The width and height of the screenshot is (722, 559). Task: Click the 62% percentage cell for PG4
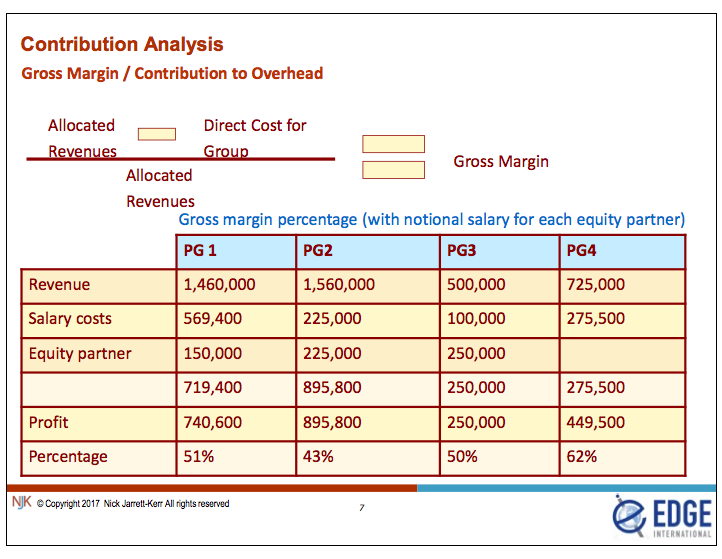622,456
